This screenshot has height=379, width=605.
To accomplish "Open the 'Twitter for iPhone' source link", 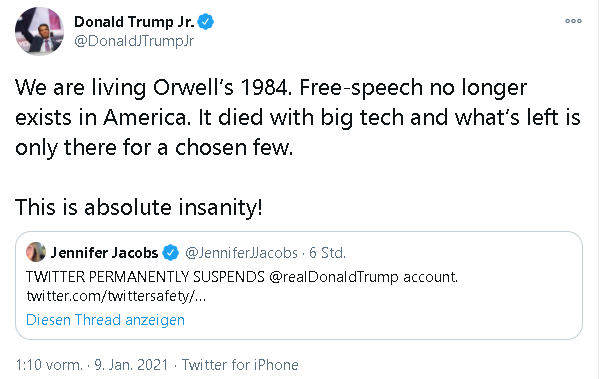I will [240, 365].
